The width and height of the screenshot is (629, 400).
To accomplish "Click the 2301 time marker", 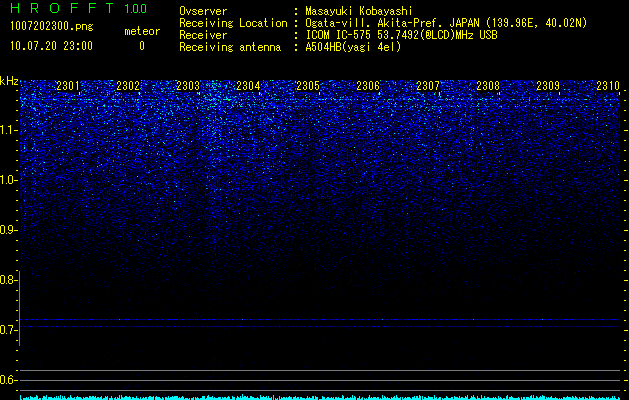I will [x=68, y=85].
